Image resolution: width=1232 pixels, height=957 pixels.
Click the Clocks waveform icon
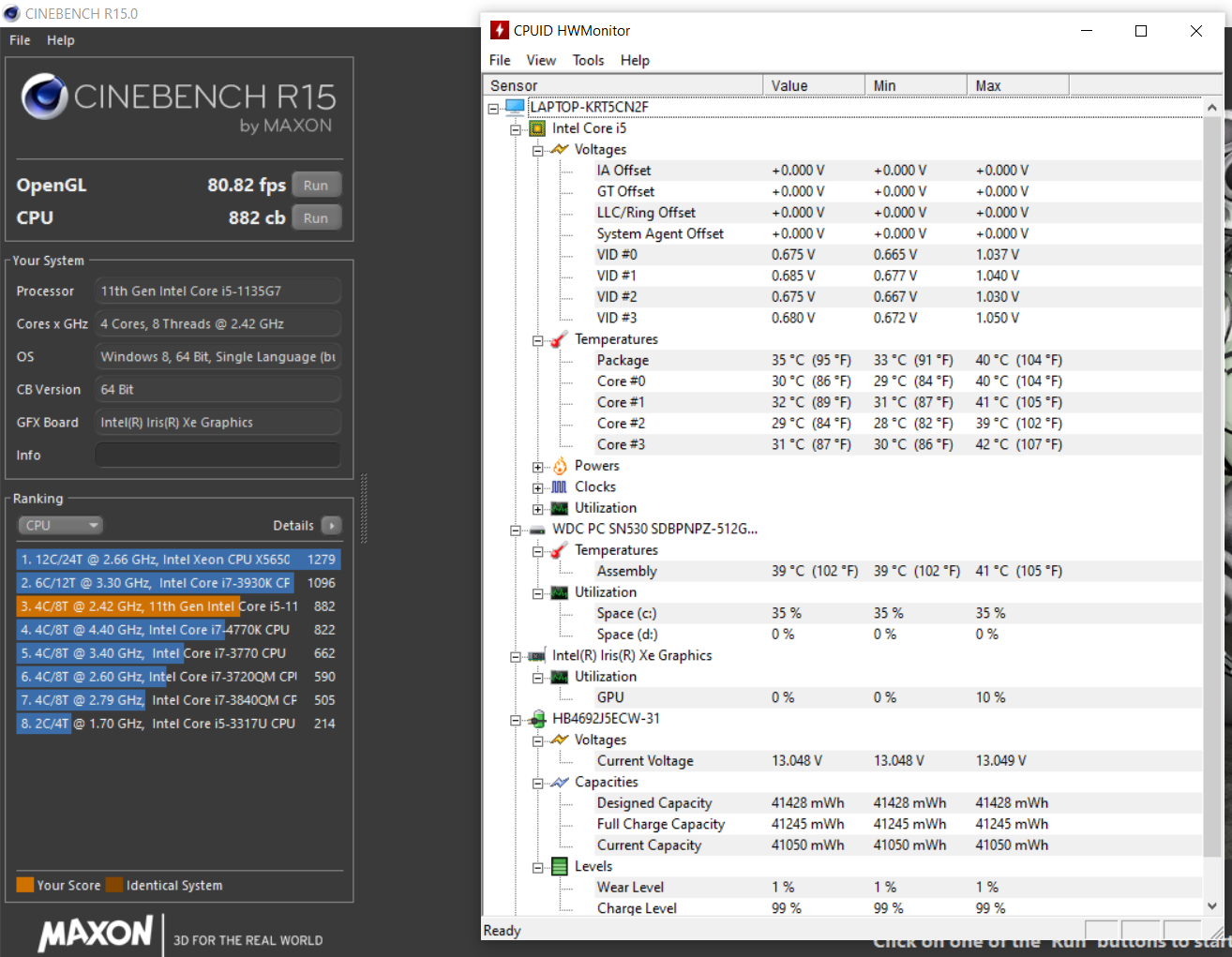[x=560, y=487]
